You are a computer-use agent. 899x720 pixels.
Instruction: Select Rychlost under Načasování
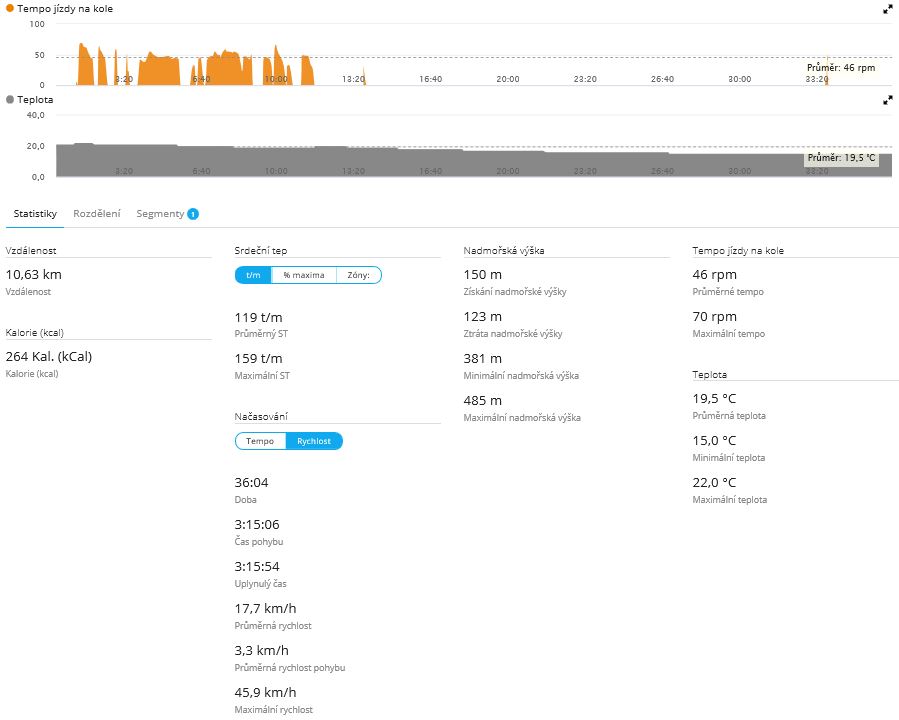click(314, 441)
